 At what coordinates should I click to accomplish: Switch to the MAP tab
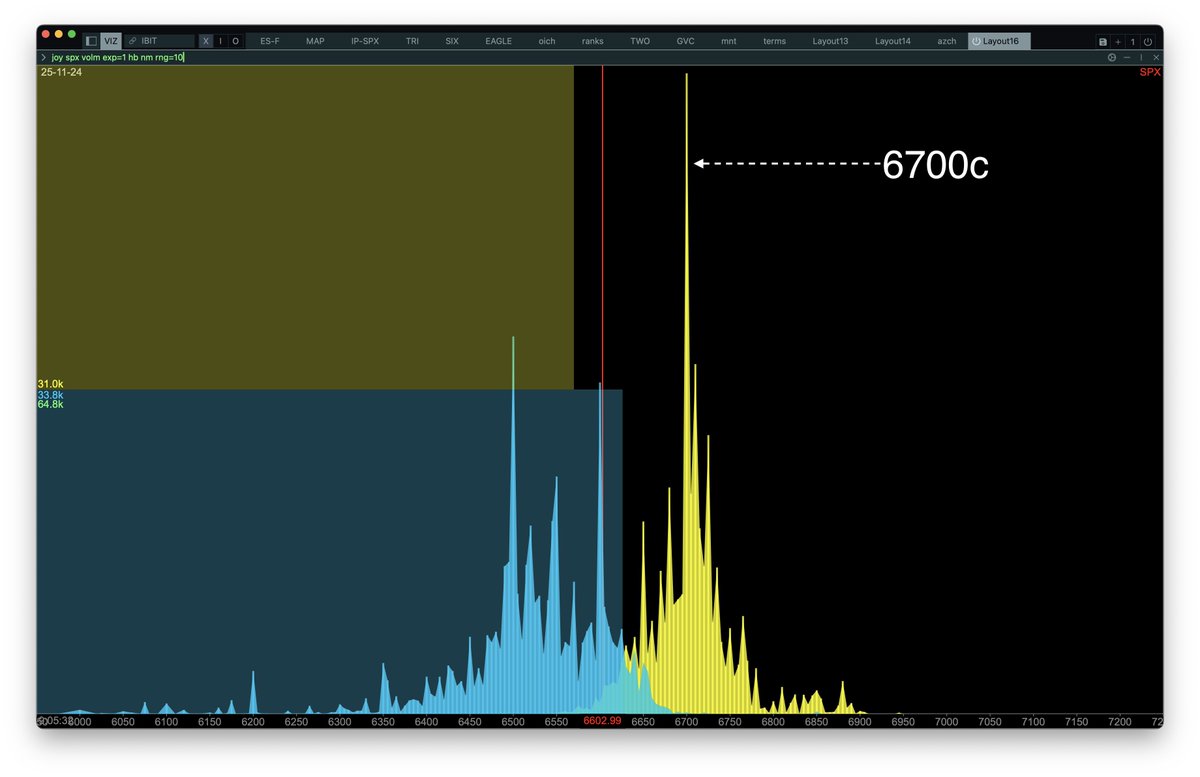[315, 41]
